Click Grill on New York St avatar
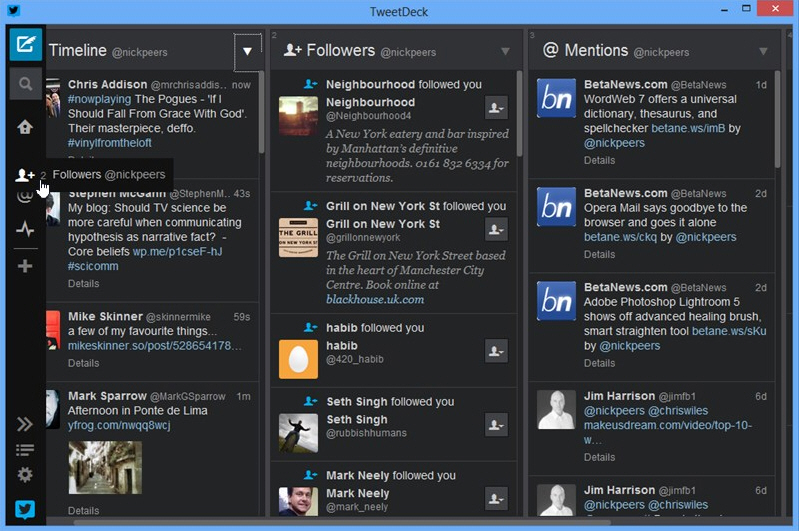This screenshot has height=531, width=799. click(299, 237)
